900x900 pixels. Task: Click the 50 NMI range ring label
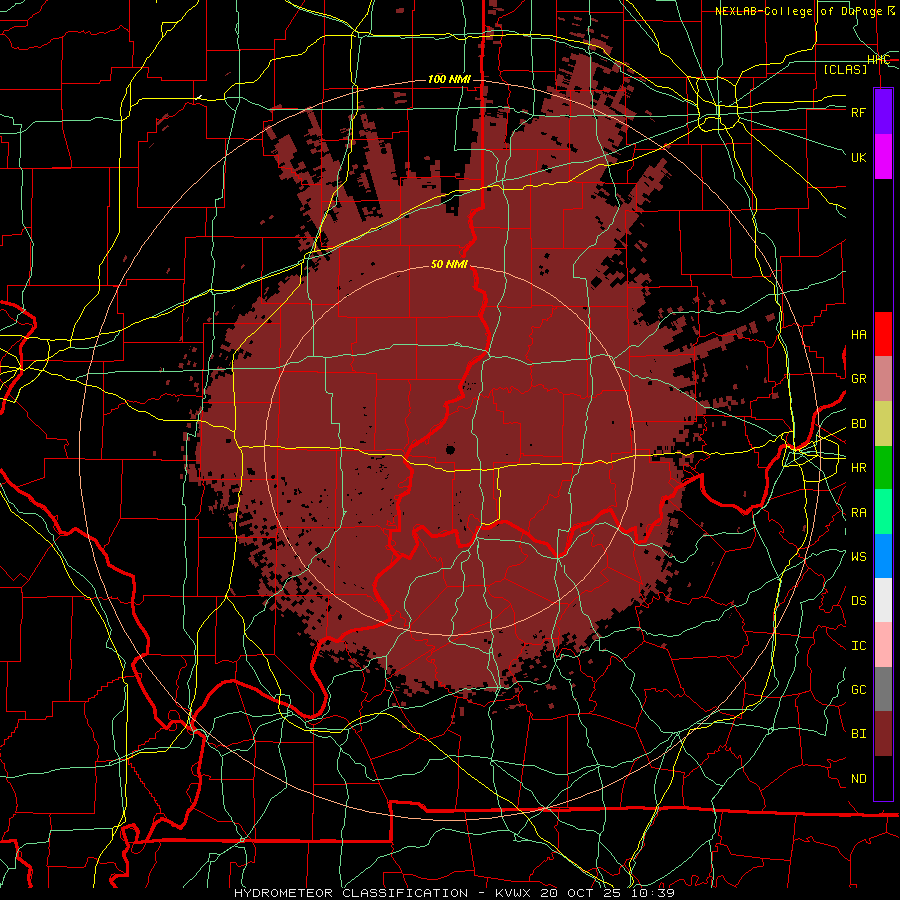coord(449,264)
